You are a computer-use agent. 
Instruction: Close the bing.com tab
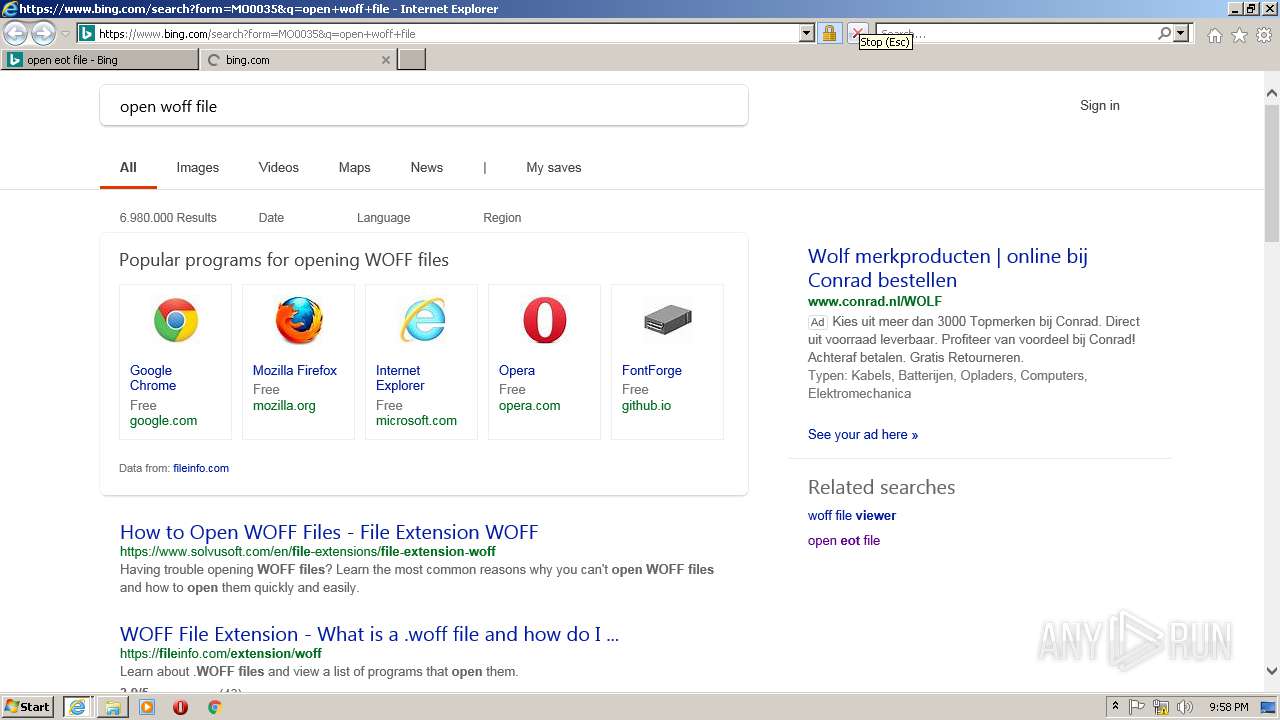point(386,60)
